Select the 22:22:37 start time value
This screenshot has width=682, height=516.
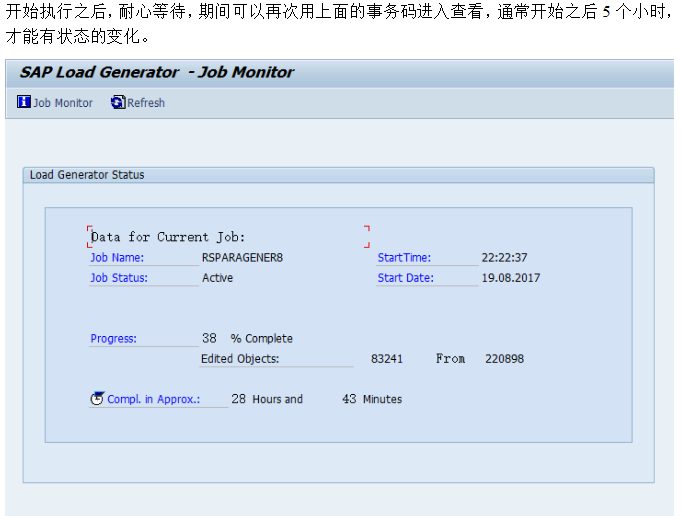(504, 258)
